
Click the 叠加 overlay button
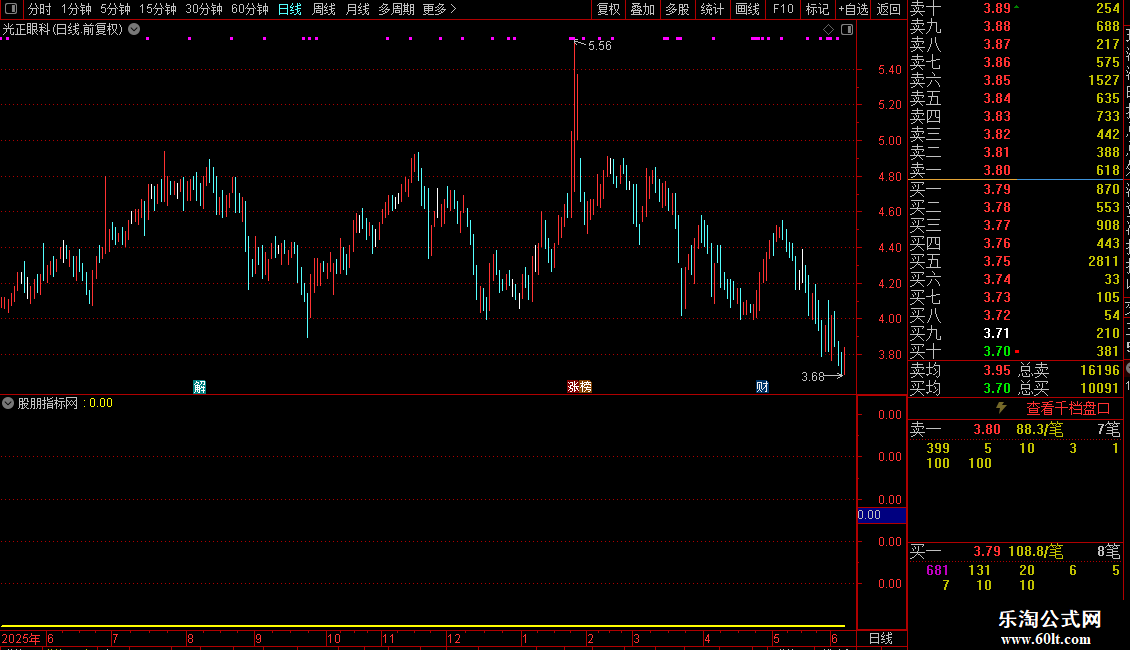pyautogui.click(x=642, y=9)
